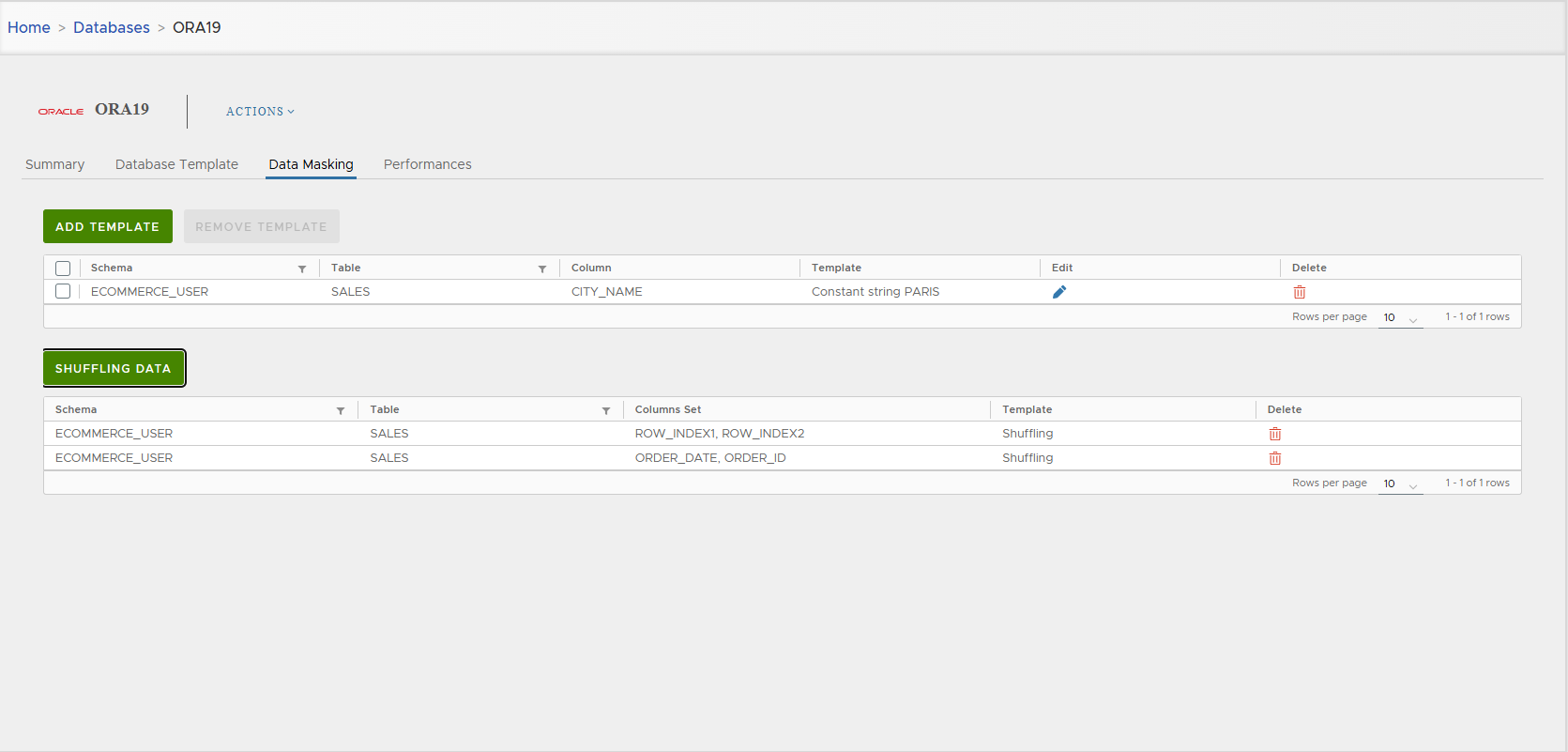Open rows per page dropdown for templates
This screenshot has width=1568, height=752.
(1400, 318)
